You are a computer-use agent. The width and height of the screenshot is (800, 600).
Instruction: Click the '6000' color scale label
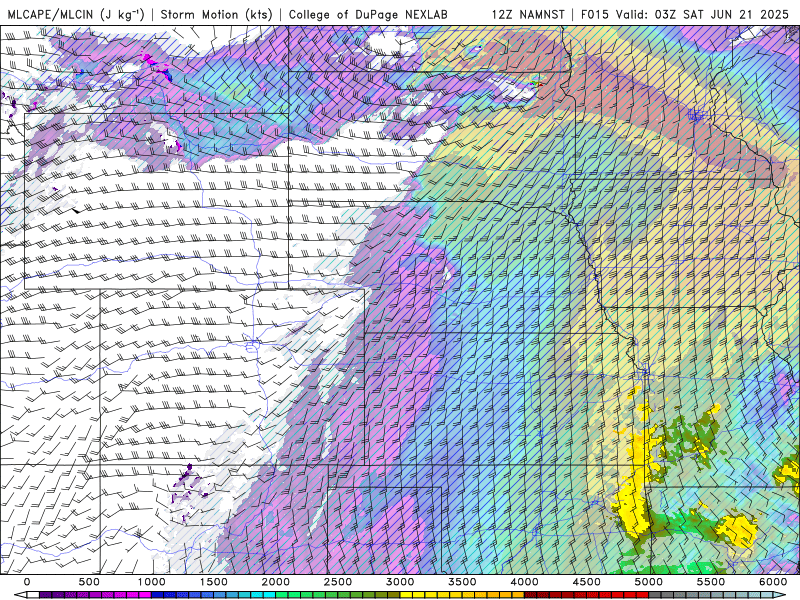773,582
